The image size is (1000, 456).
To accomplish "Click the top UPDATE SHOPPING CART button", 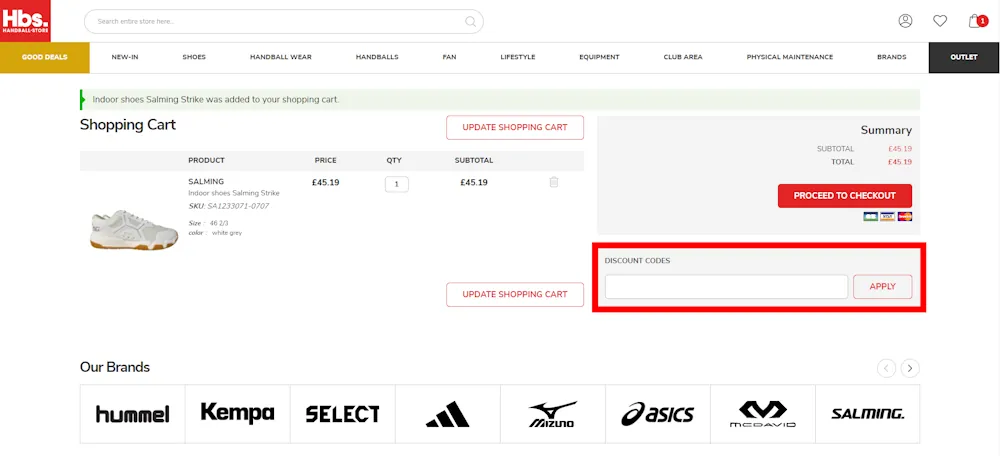I will click(515, 128).
